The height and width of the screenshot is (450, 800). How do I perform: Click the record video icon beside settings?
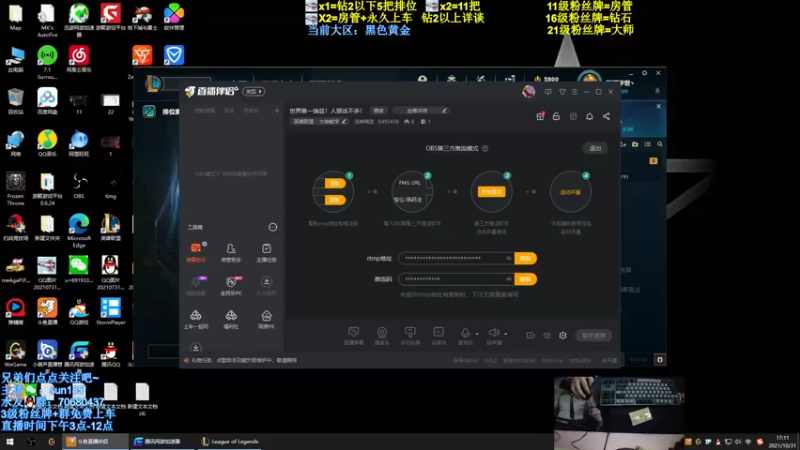(530, 335)
